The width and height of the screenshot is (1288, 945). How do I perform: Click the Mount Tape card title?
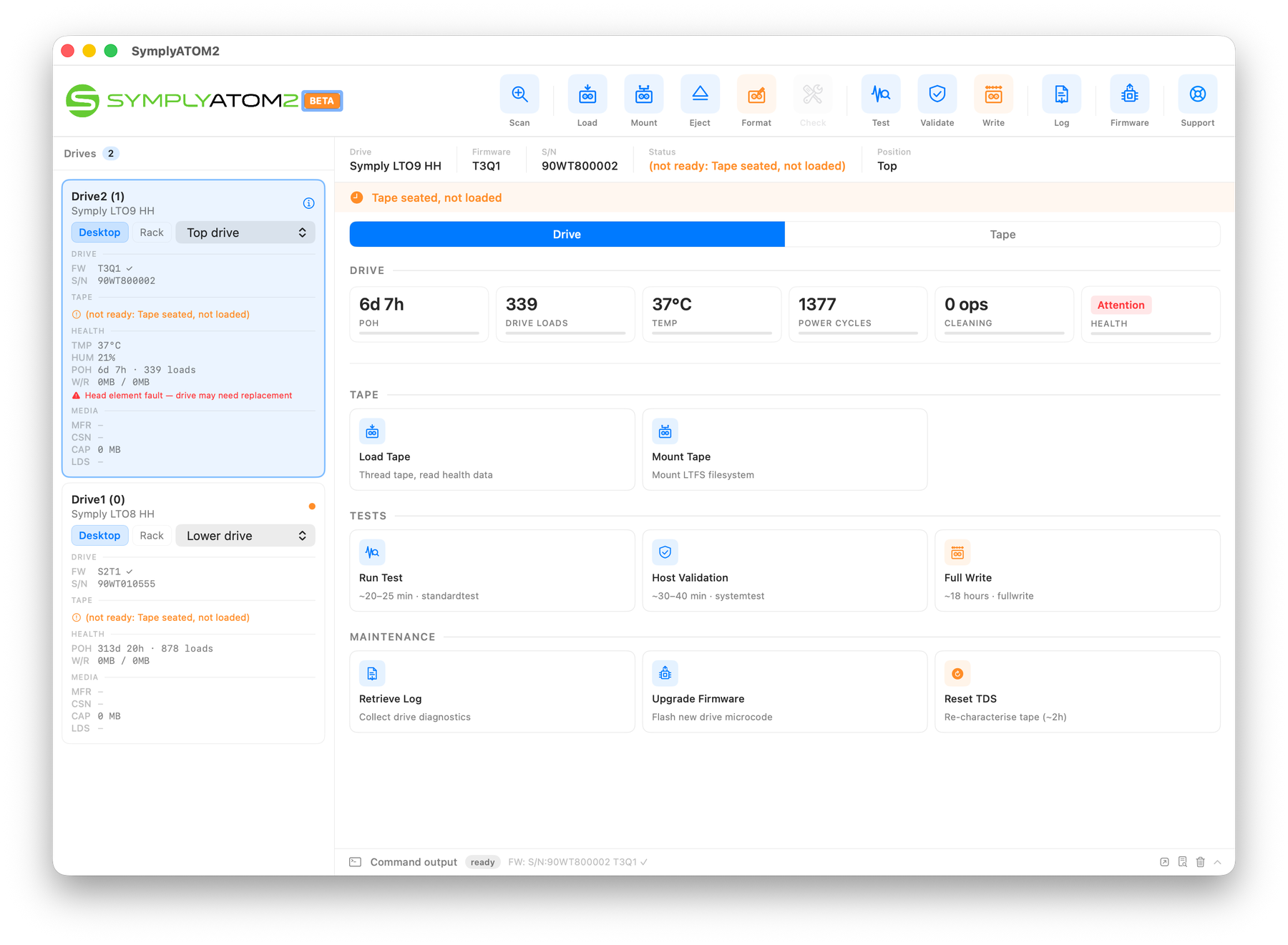click(681, 456)
